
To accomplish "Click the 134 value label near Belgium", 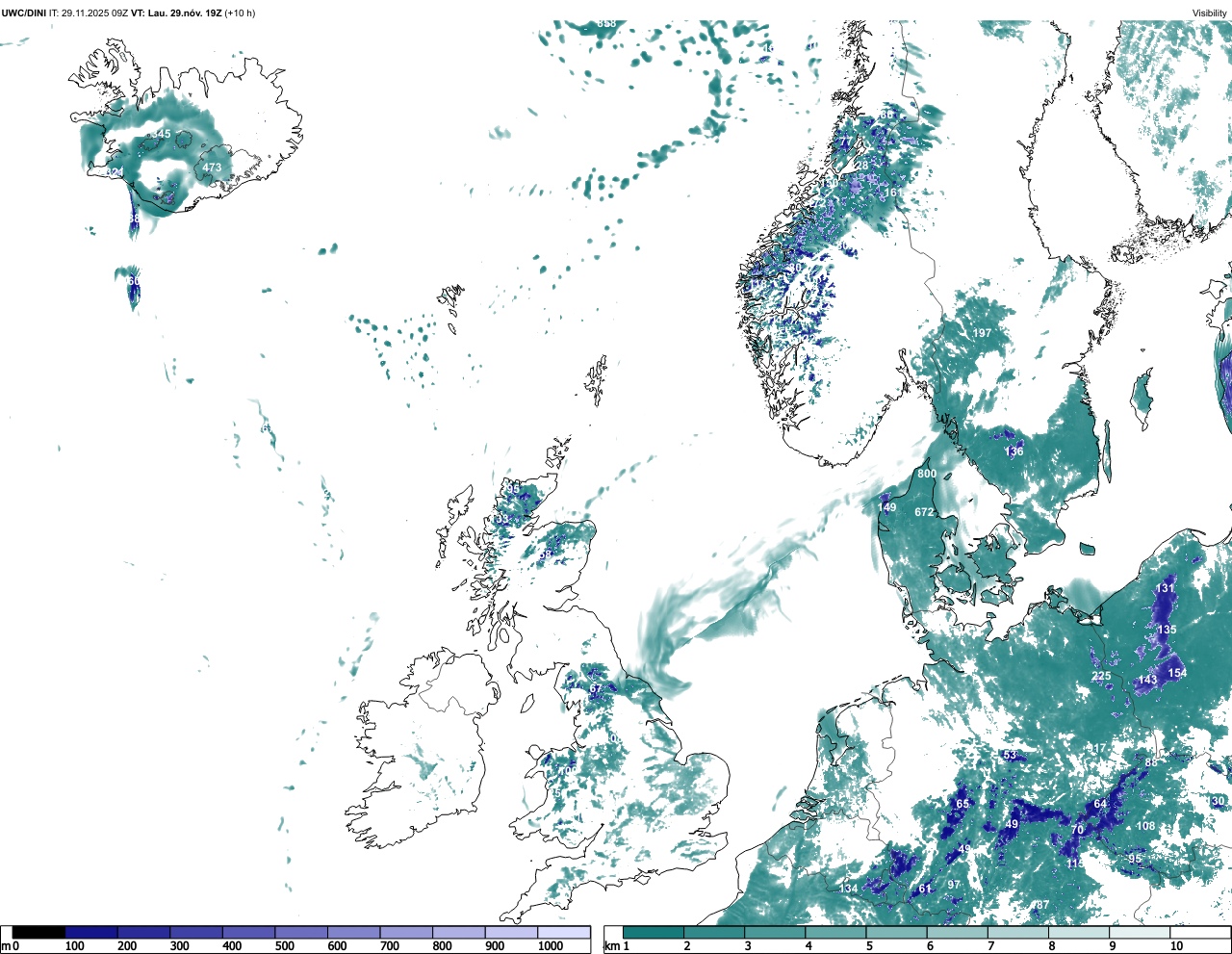I will click(x=848, y=889).
